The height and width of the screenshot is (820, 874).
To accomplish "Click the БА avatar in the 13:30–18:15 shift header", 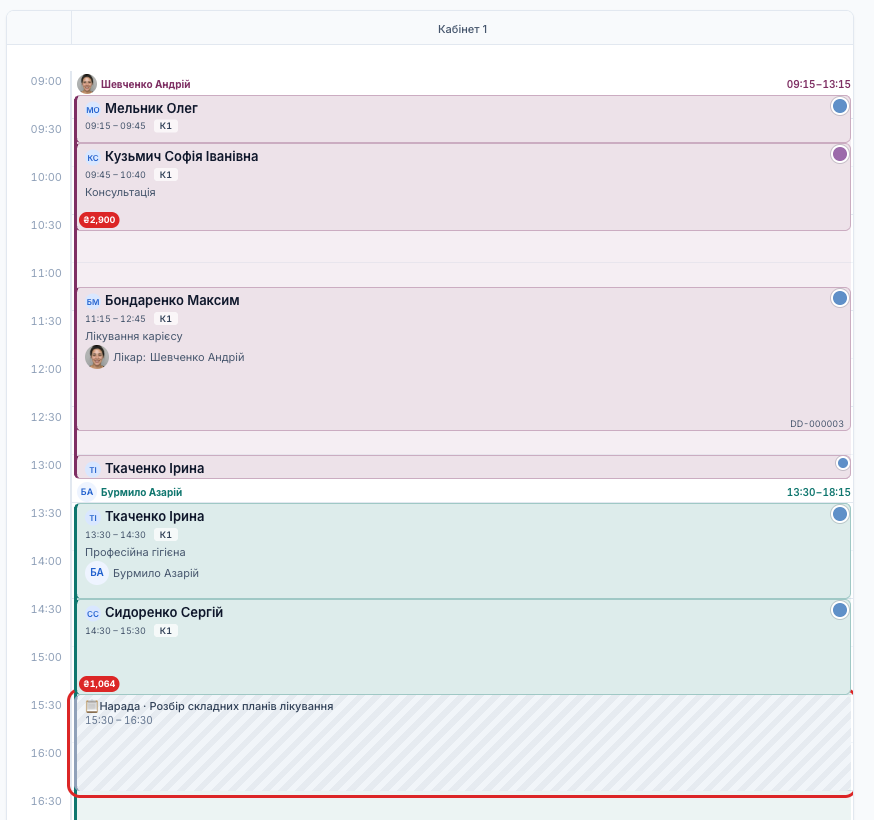I will coord(87,492).
